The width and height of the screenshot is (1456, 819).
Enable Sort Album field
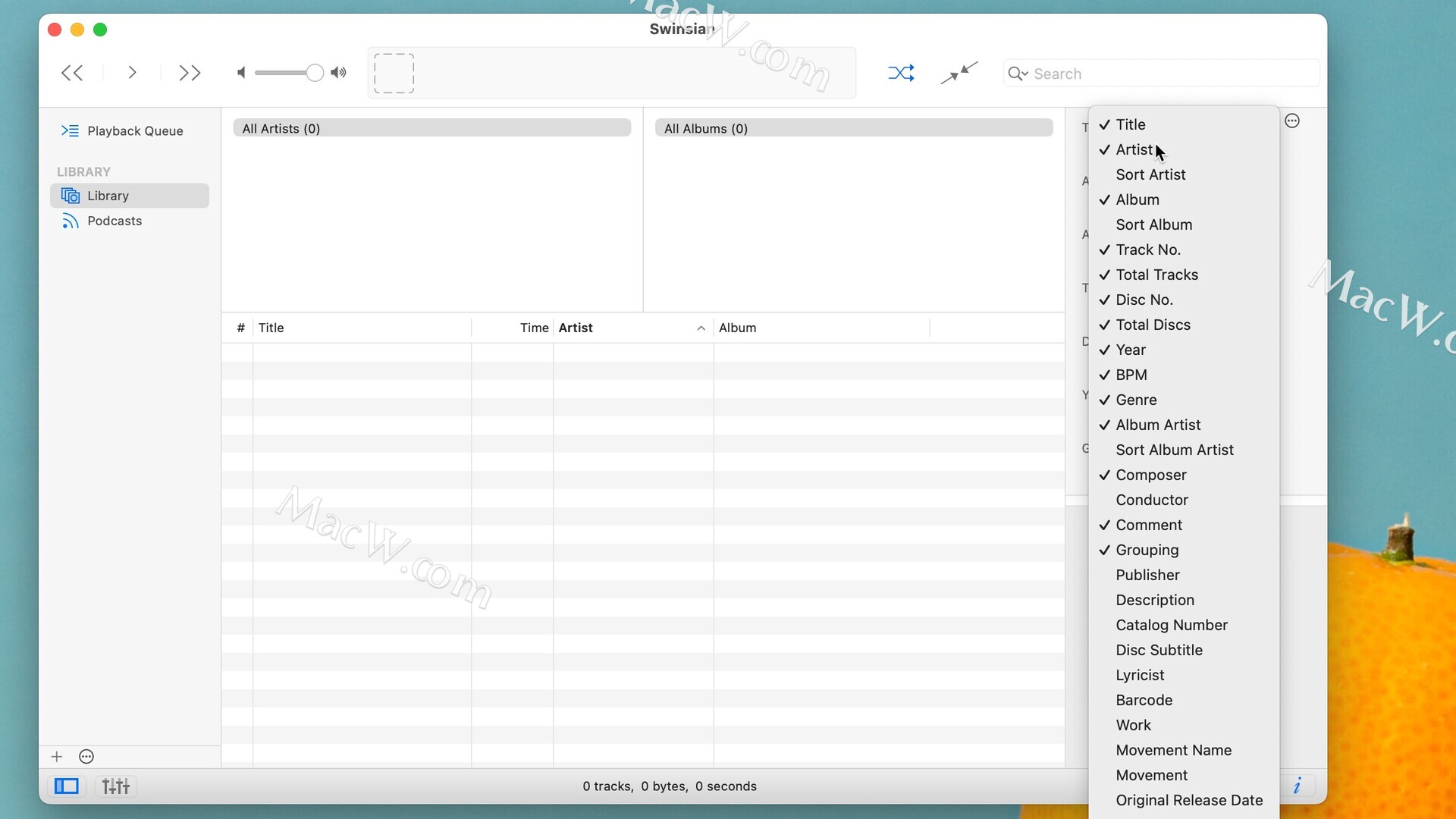tap(1184, 224)
